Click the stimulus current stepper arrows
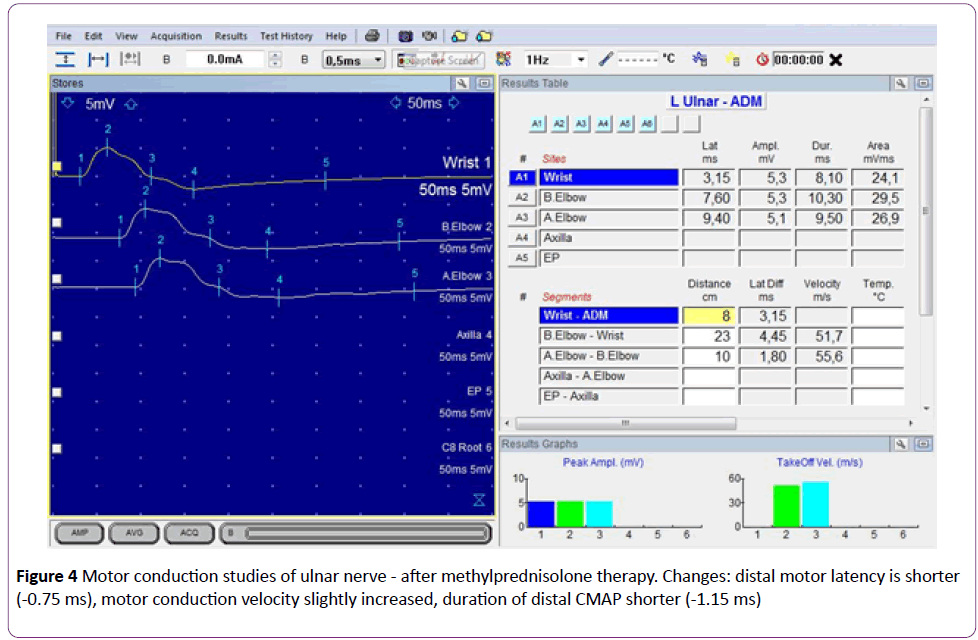Viewport: 978px width, 640px height. pos(274,59)
